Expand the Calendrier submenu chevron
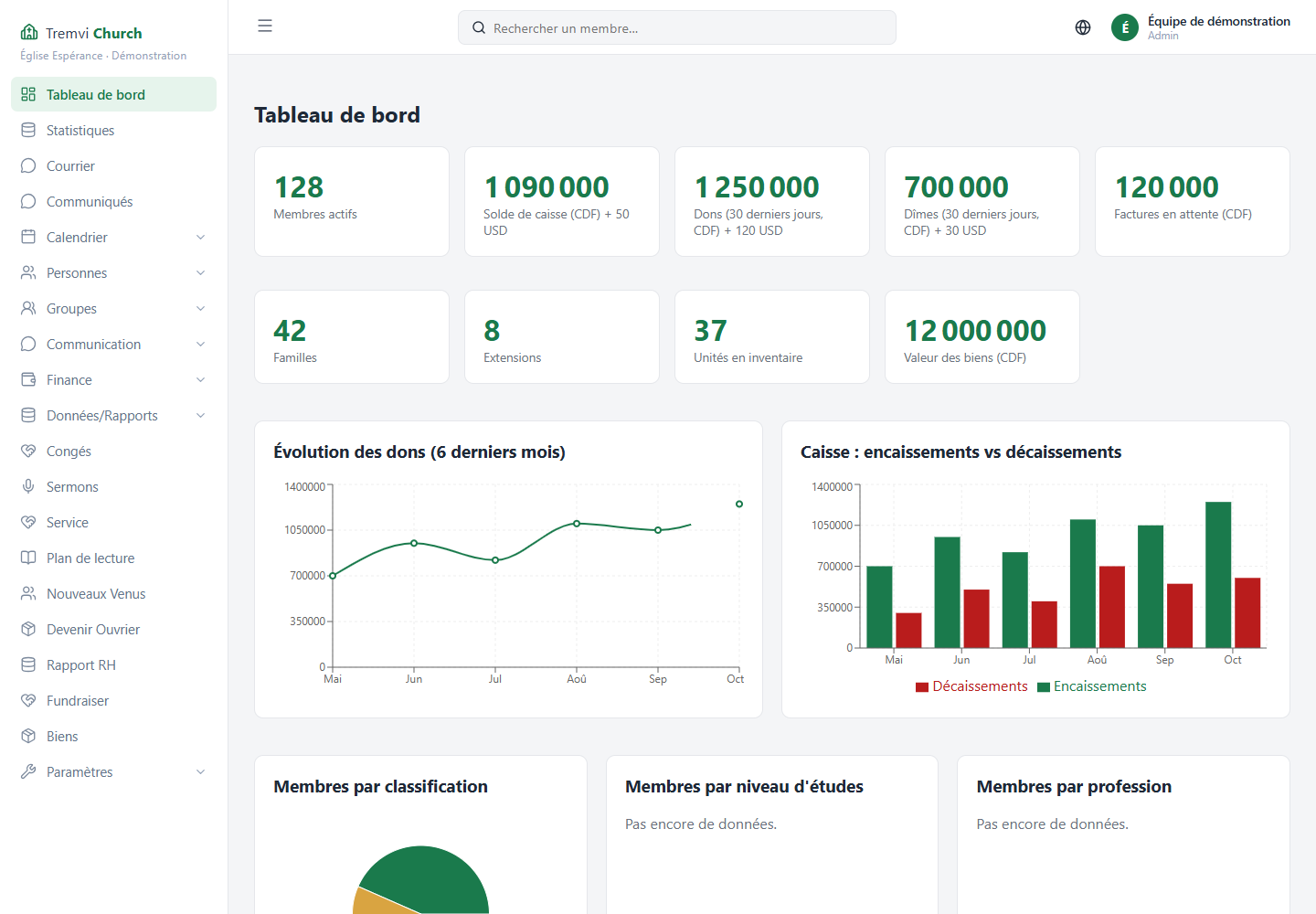 (x=200, y=238)
